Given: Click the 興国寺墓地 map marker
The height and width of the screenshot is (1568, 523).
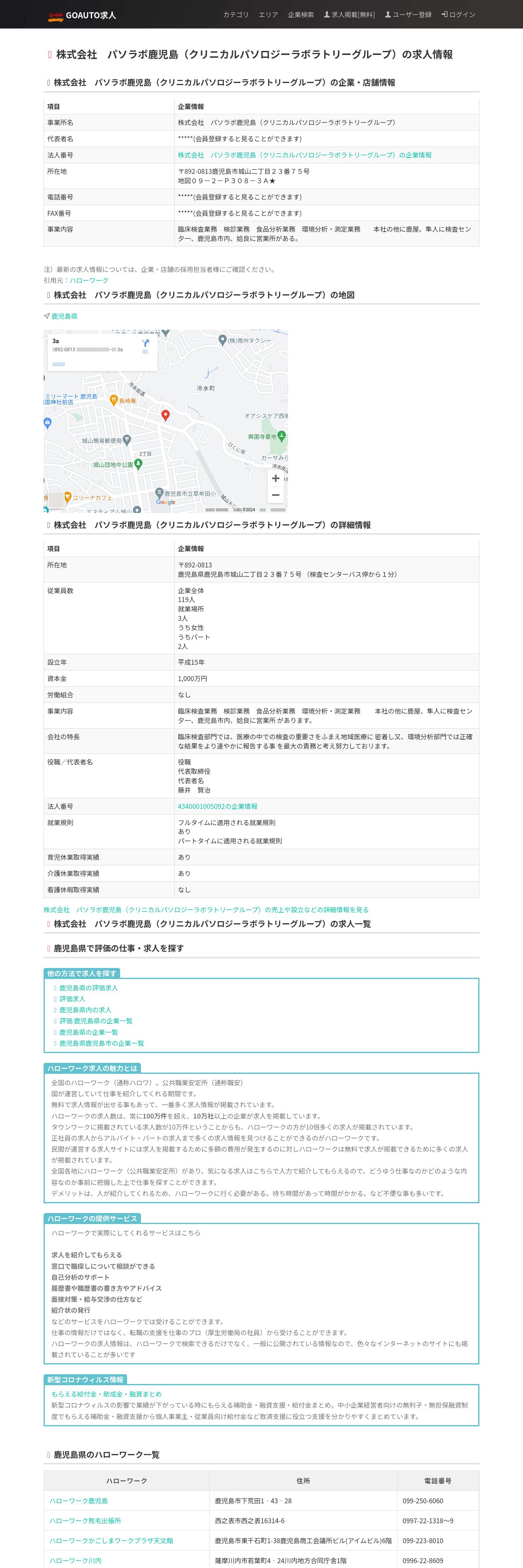Looking at the screenshot, I should pyautogui.click(x=281, y=436).
